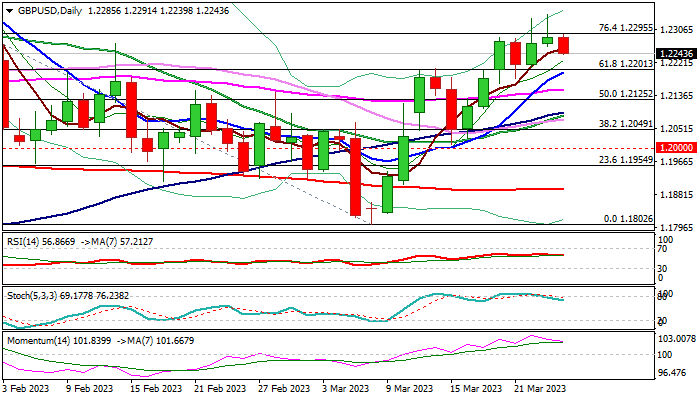Select the GBPUSD,Daily chart title

(50, 11)
